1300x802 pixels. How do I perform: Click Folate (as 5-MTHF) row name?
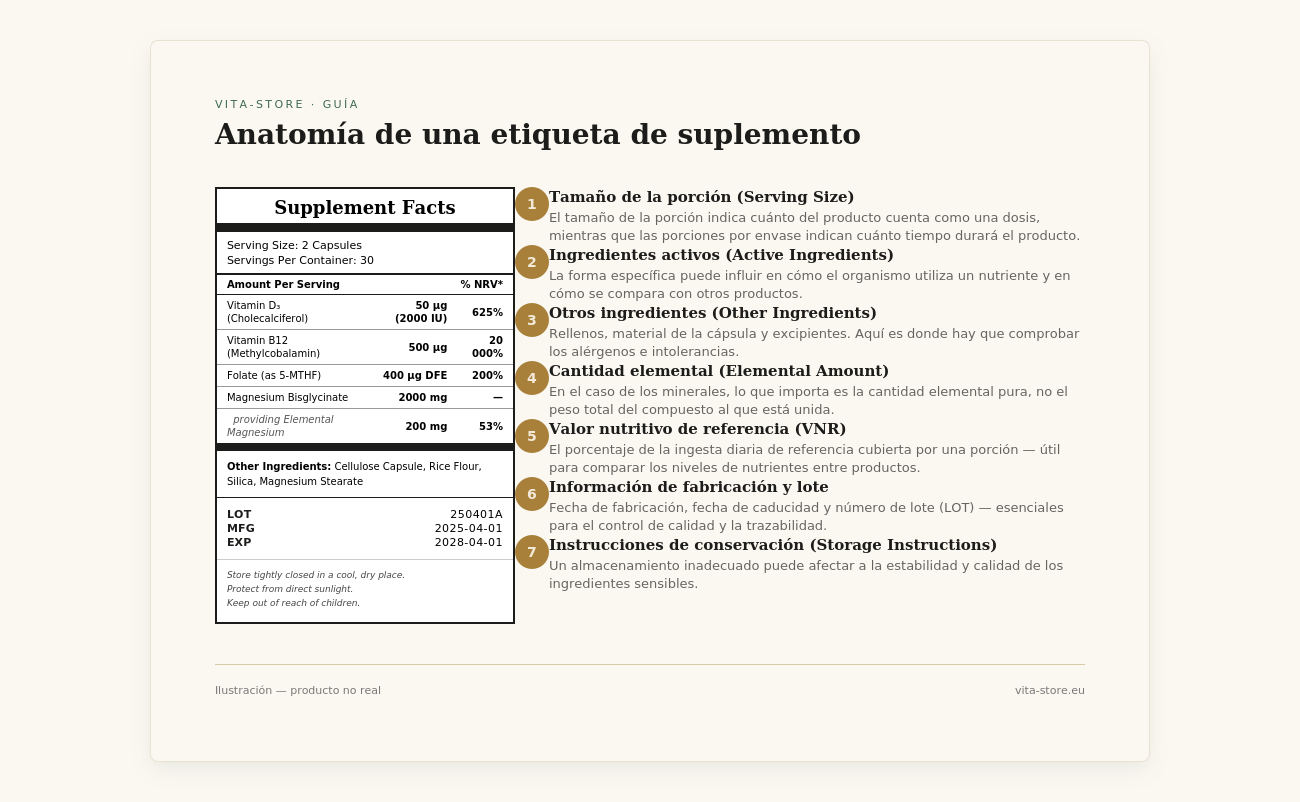click(274, 376)
